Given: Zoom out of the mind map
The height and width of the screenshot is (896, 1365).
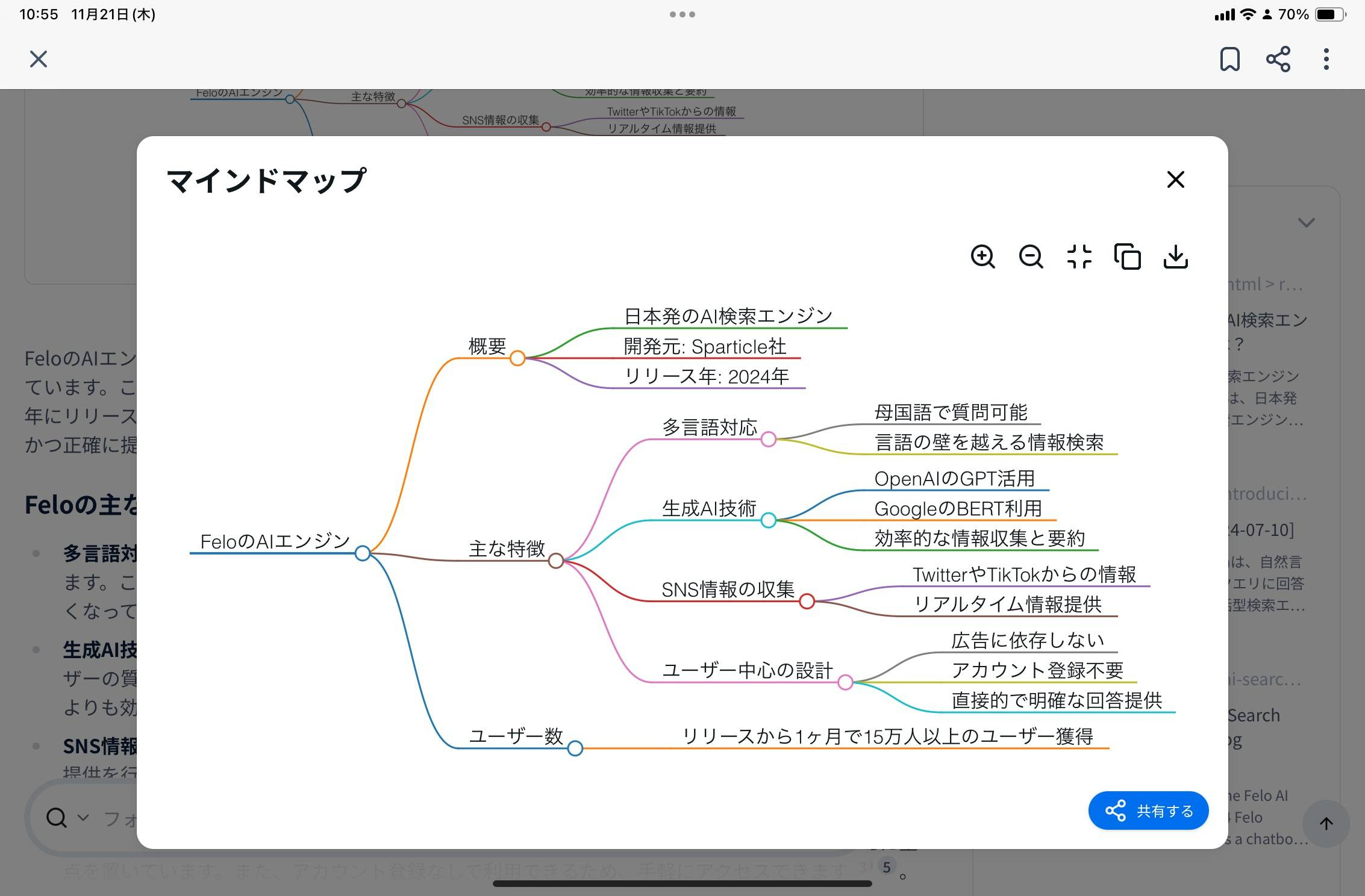Looking at the screenshot, I should coord(1031,257).
